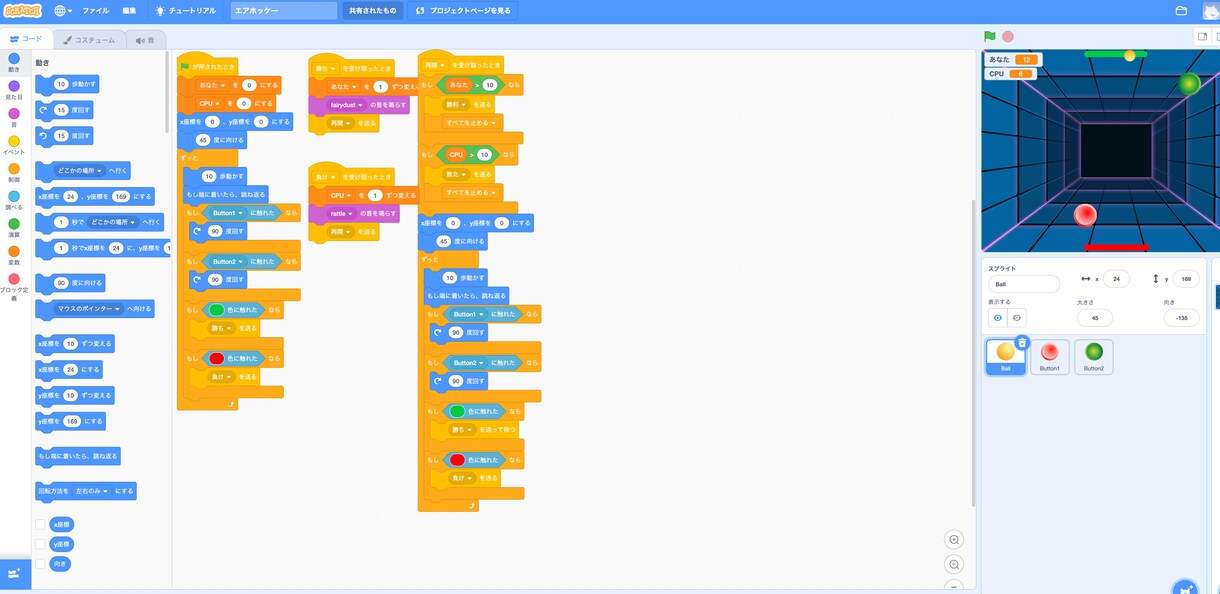
Task: Open the fairydust sound dropdown
Action: [347, 104]
